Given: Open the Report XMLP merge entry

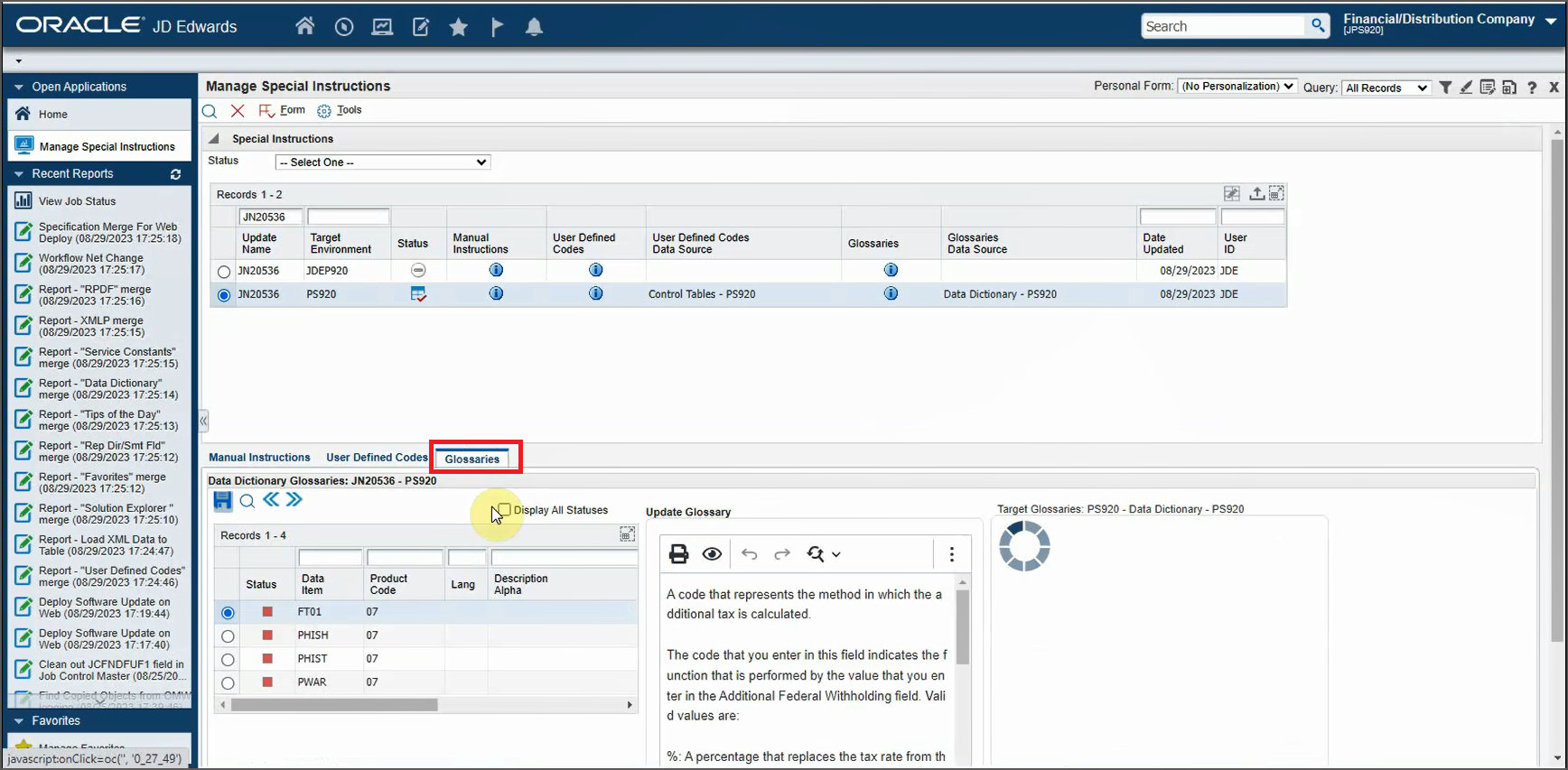Looking at the screenshot, I should (91, 326).
